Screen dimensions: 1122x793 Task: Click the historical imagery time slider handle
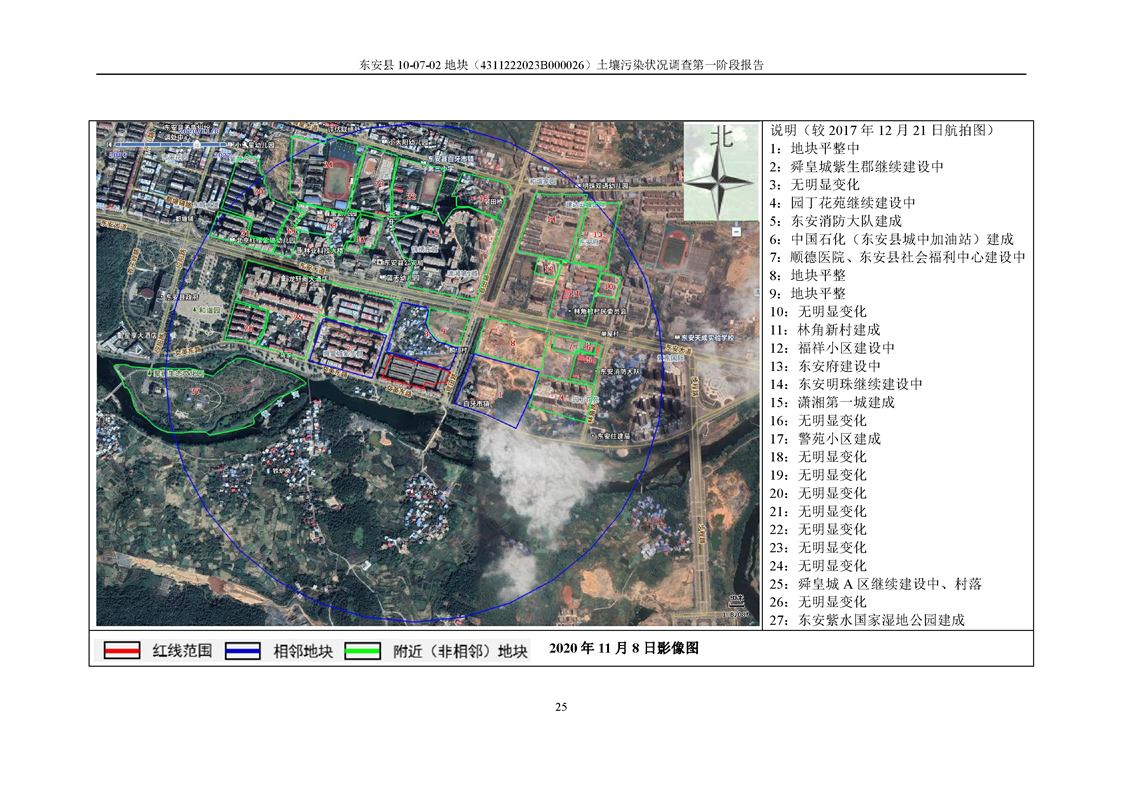196,143
